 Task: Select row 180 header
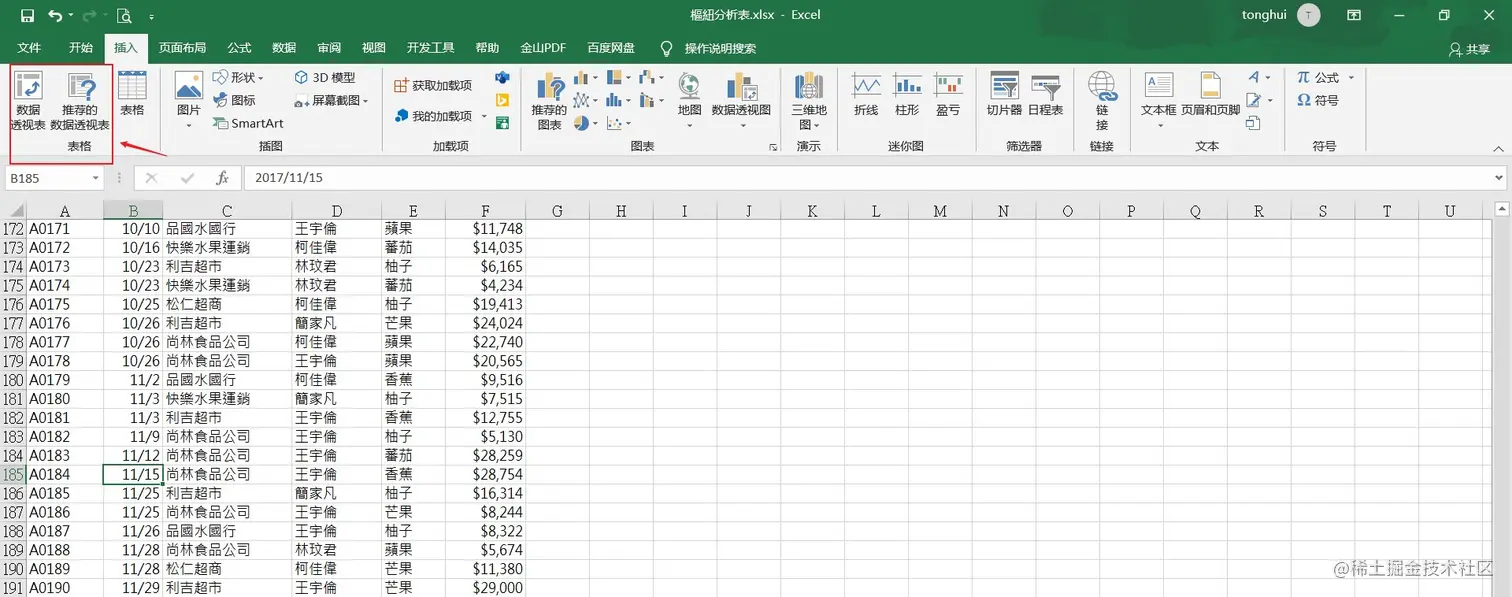pyautogui.click(x=14, y=380)
